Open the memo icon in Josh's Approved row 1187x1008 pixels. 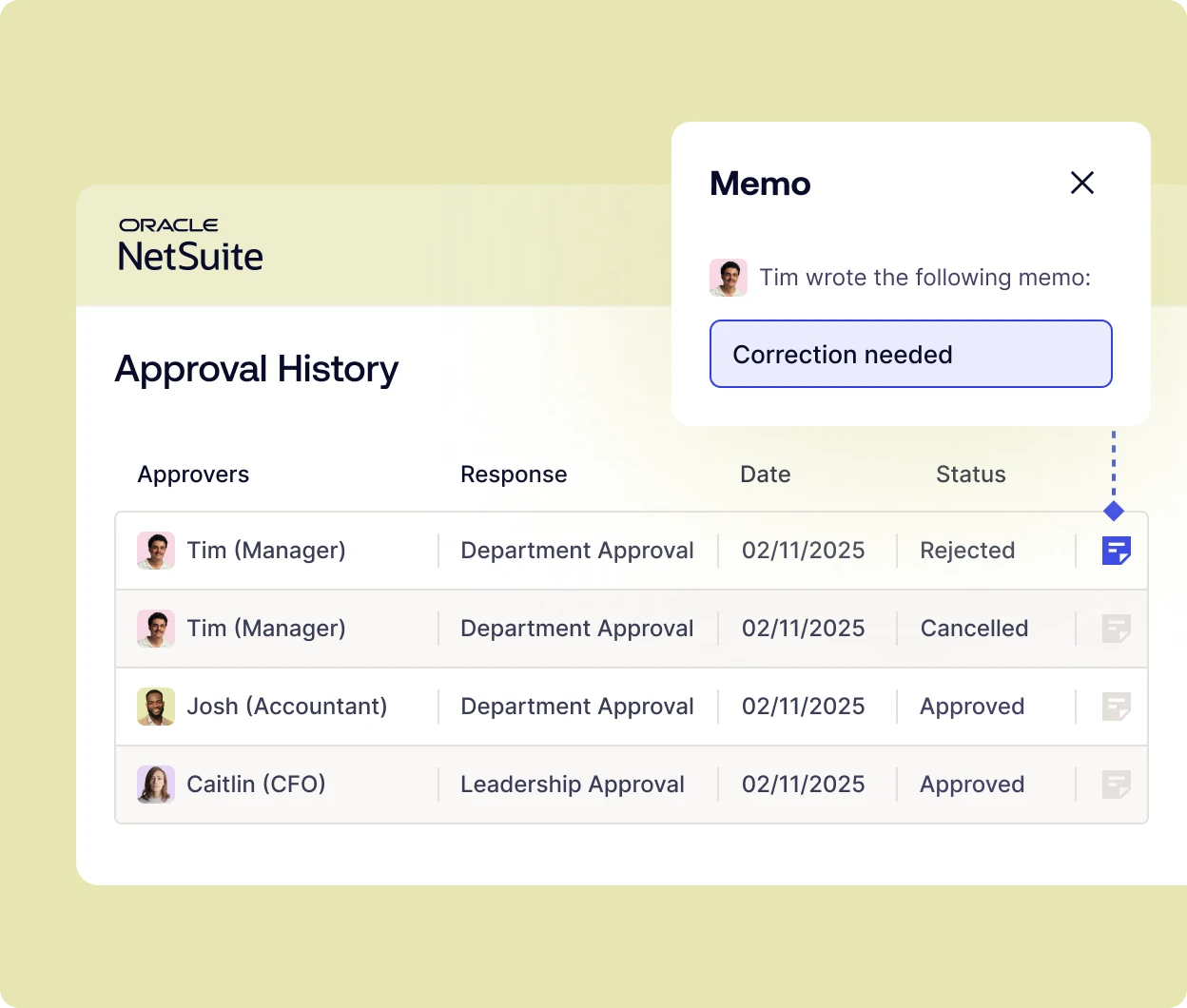(x=1116, y=707)
